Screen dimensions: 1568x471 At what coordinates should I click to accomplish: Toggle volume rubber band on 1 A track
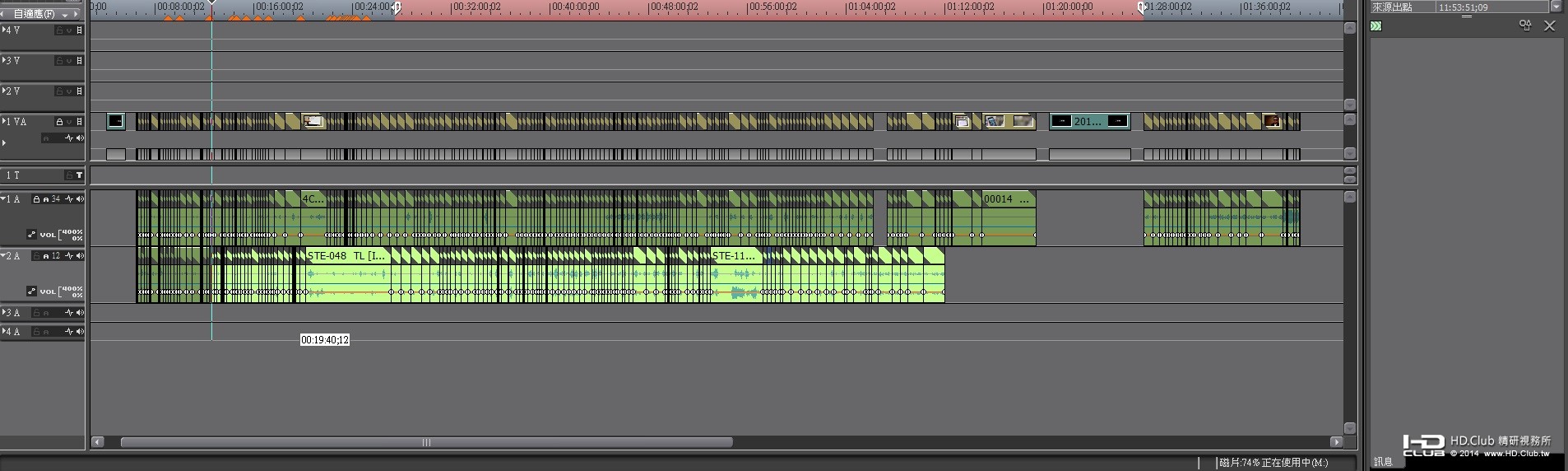click(x=31, y=235)
